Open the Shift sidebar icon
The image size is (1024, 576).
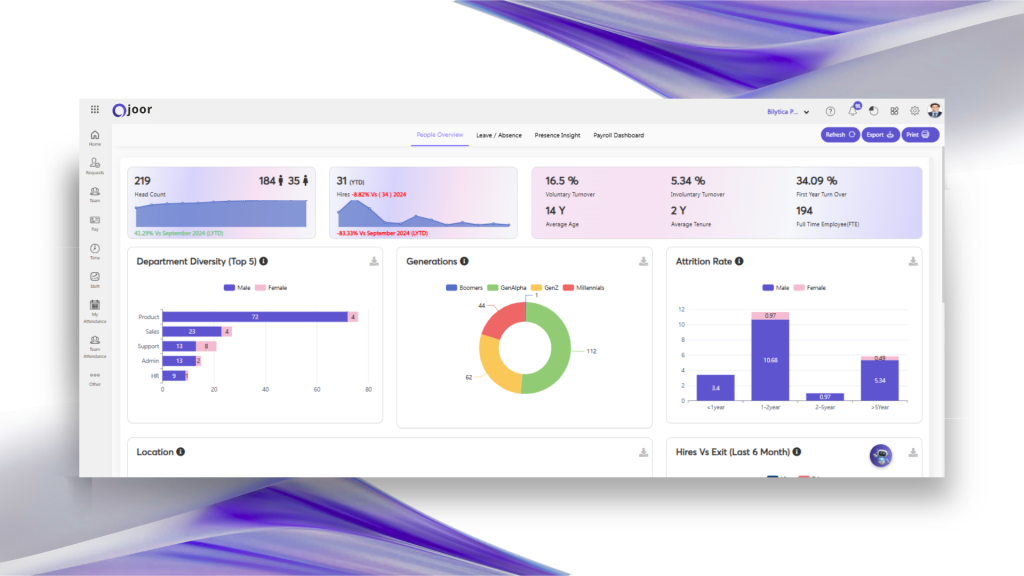tap(94, 277)
